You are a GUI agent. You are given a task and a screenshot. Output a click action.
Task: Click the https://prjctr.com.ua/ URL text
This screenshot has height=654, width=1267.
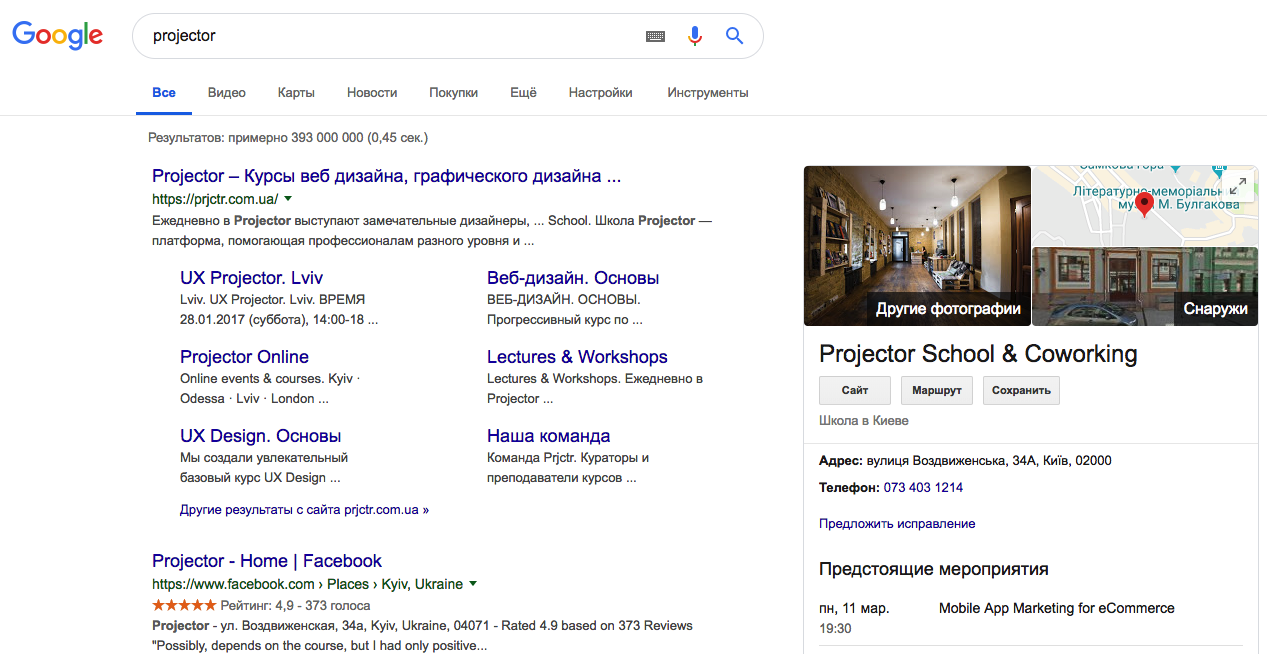215,199
